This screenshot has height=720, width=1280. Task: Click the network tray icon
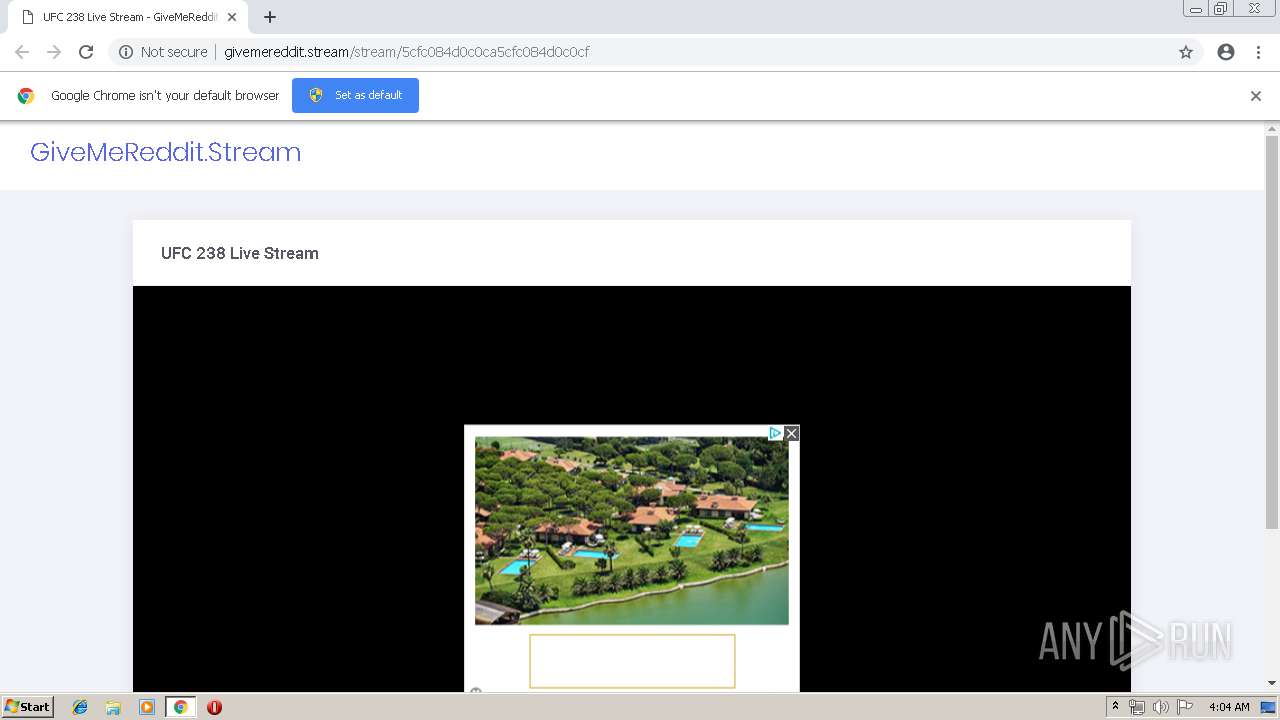click(1137, 707)
